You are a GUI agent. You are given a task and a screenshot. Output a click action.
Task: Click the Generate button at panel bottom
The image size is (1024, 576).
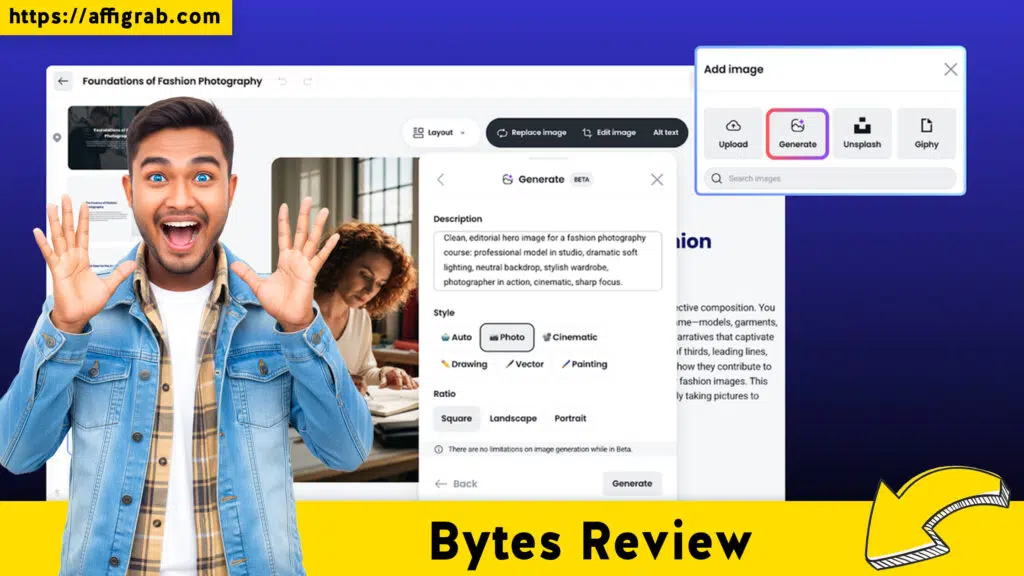pos(632,484)
